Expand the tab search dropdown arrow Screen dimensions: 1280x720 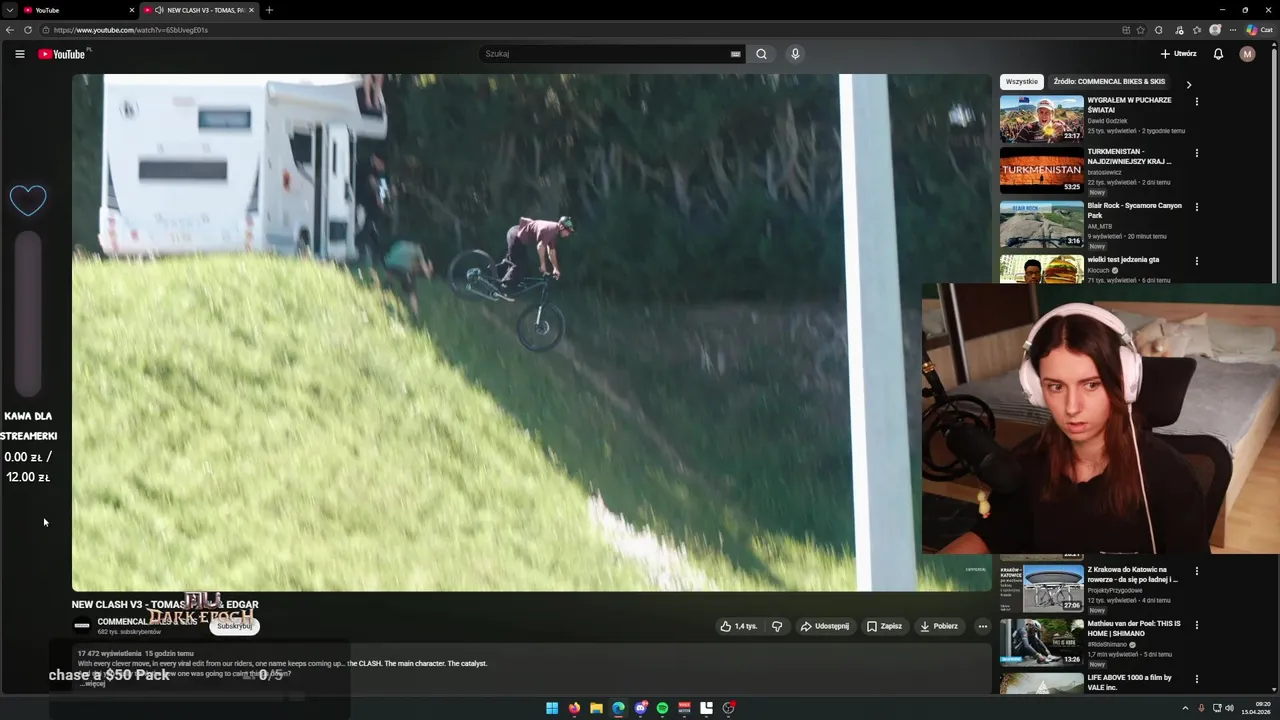(9, 10)
